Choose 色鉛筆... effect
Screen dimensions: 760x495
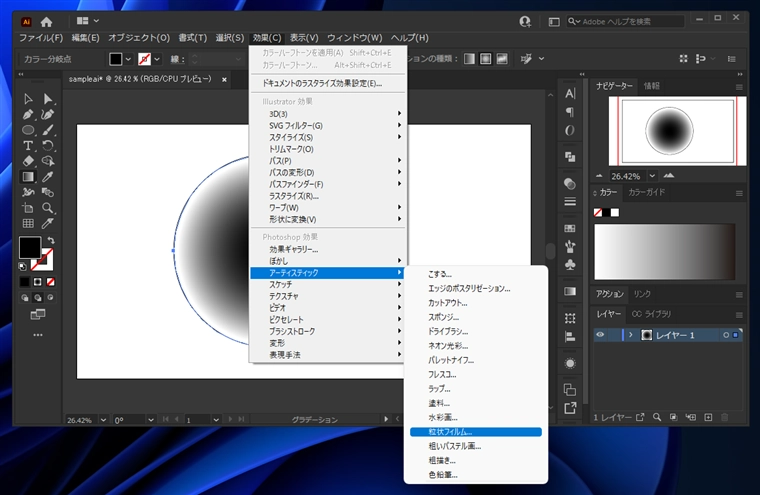(475, 475)
